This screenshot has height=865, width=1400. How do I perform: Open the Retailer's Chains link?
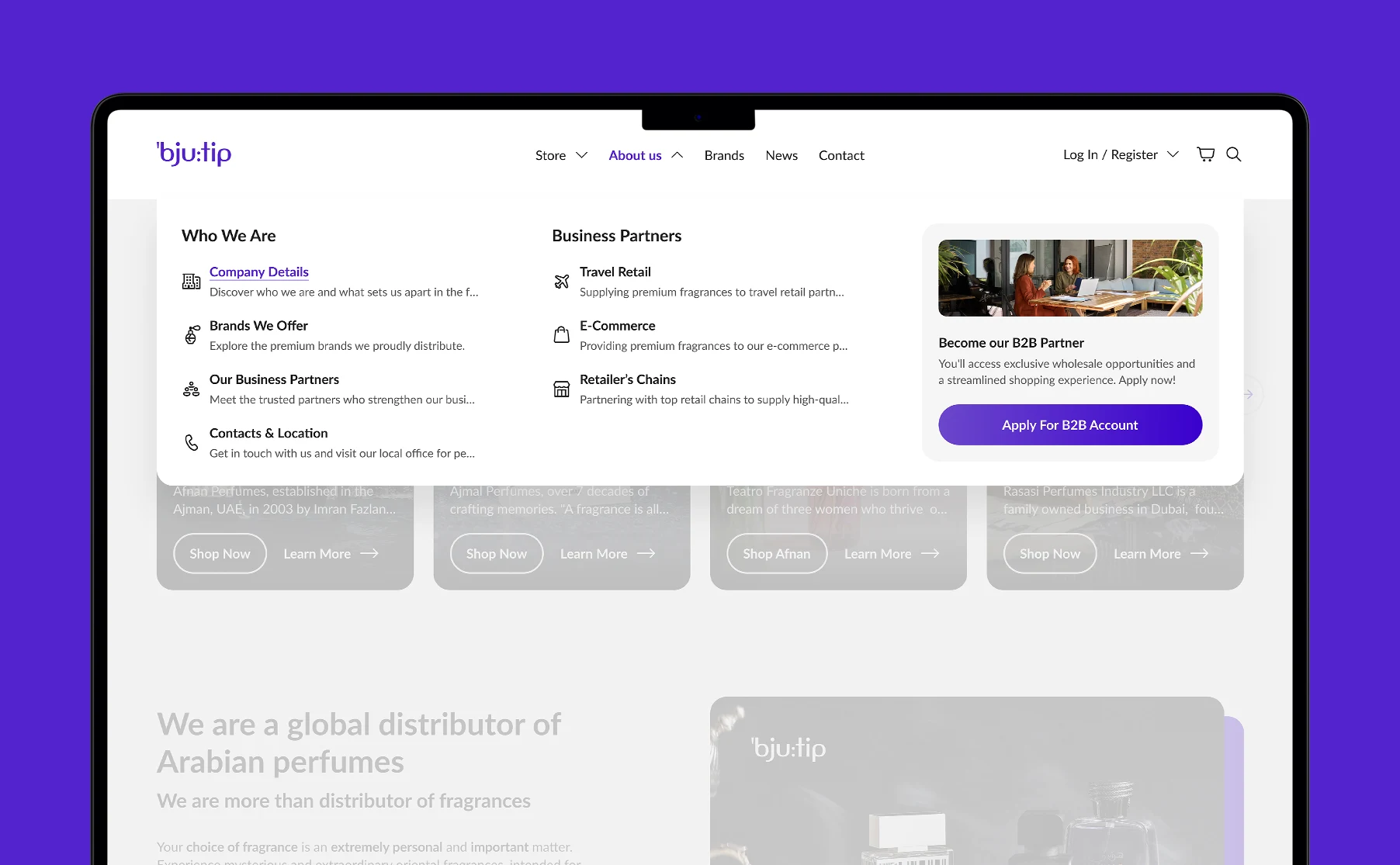click(628, 379)
